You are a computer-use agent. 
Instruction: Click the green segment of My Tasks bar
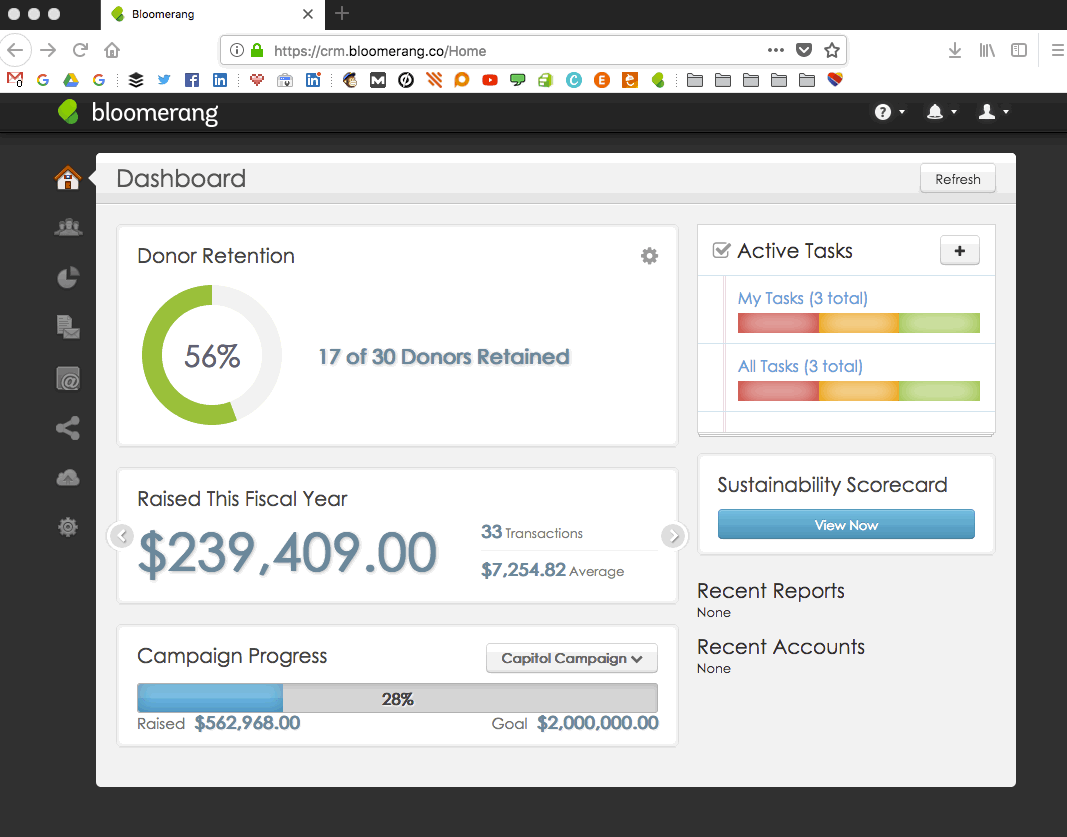click(939, 323)
